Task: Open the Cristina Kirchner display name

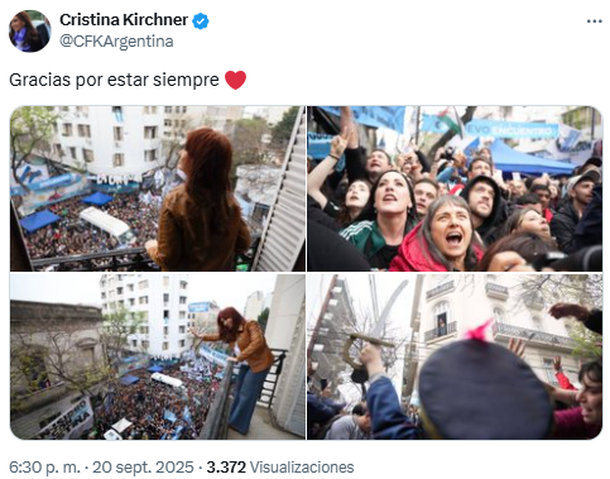Action: coord(123,20)
